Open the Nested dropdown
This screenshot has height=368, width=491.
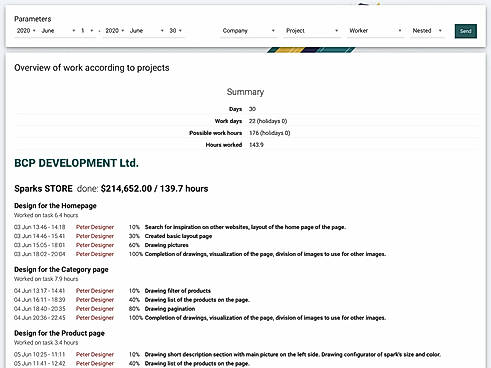click(427, 31)
